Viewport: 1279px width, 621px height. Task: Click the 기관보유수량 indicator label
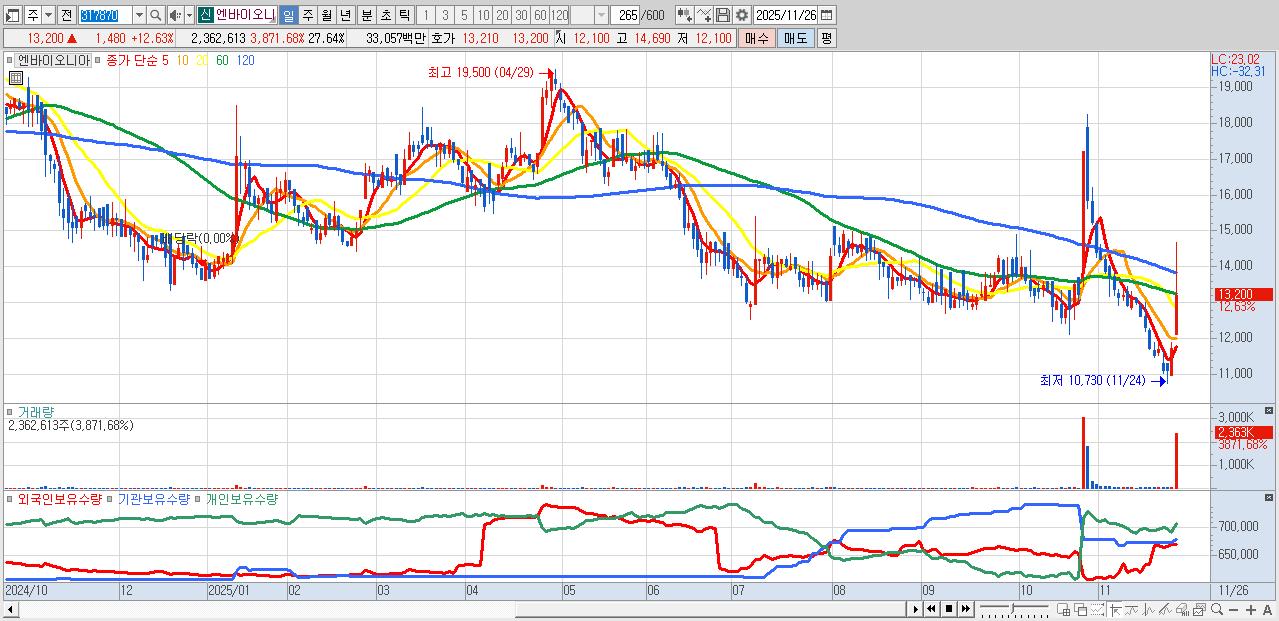point(154,498)
